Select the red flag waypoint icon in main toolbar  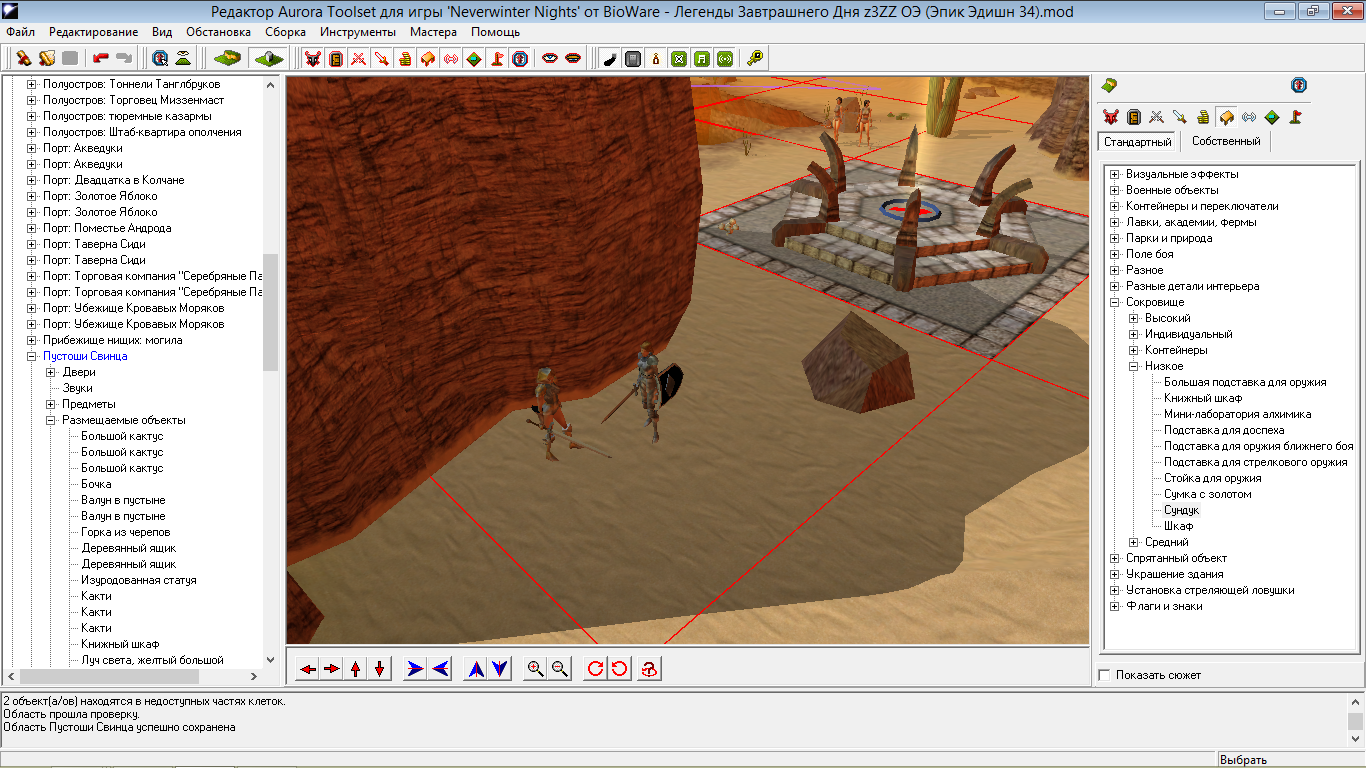497,59
